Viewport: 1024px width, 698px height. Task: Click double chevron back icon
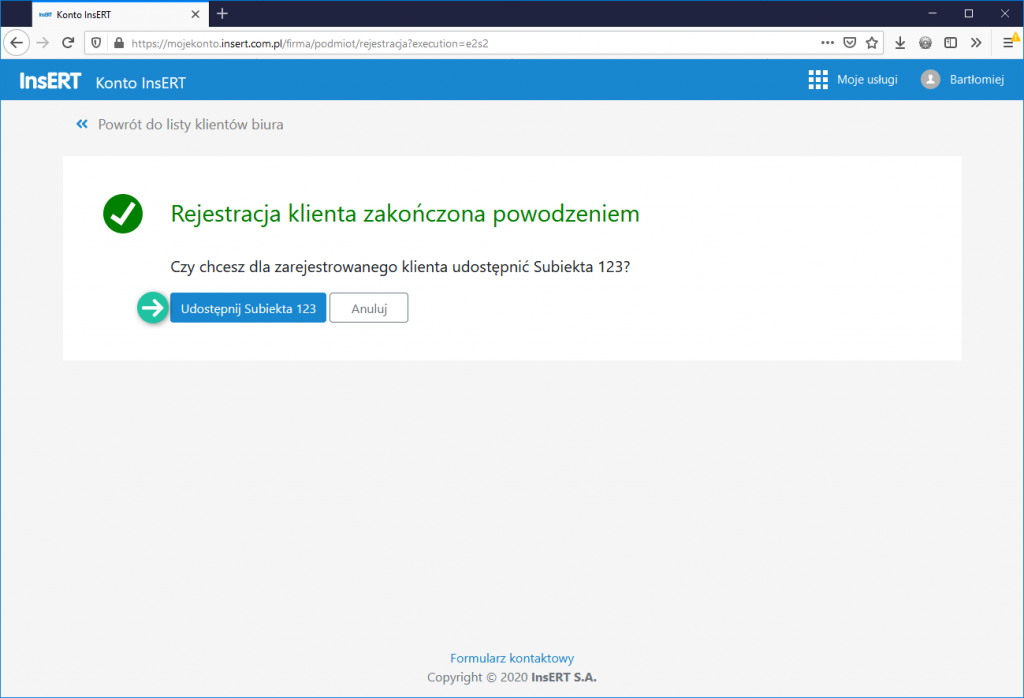coord(82,124)
